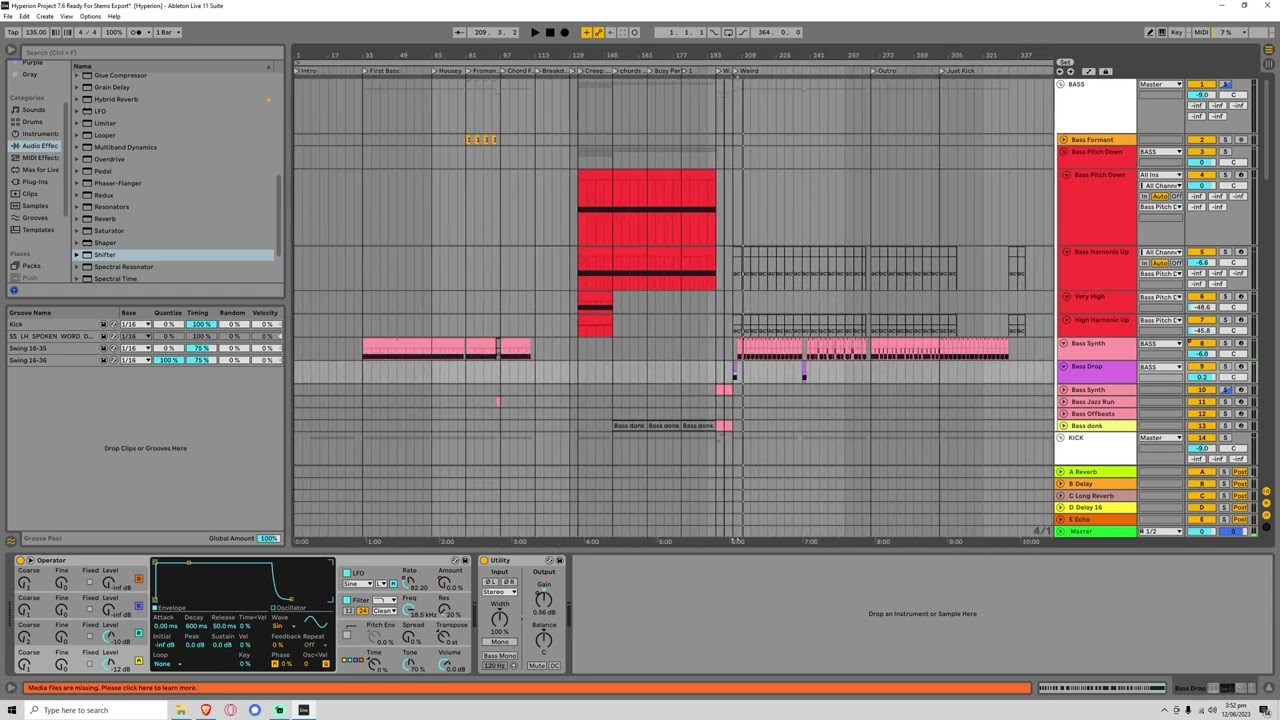The width and height of the screenshot is (1280, 720).
Task: Toggle the Utility device activator
Action: [484, 560]
